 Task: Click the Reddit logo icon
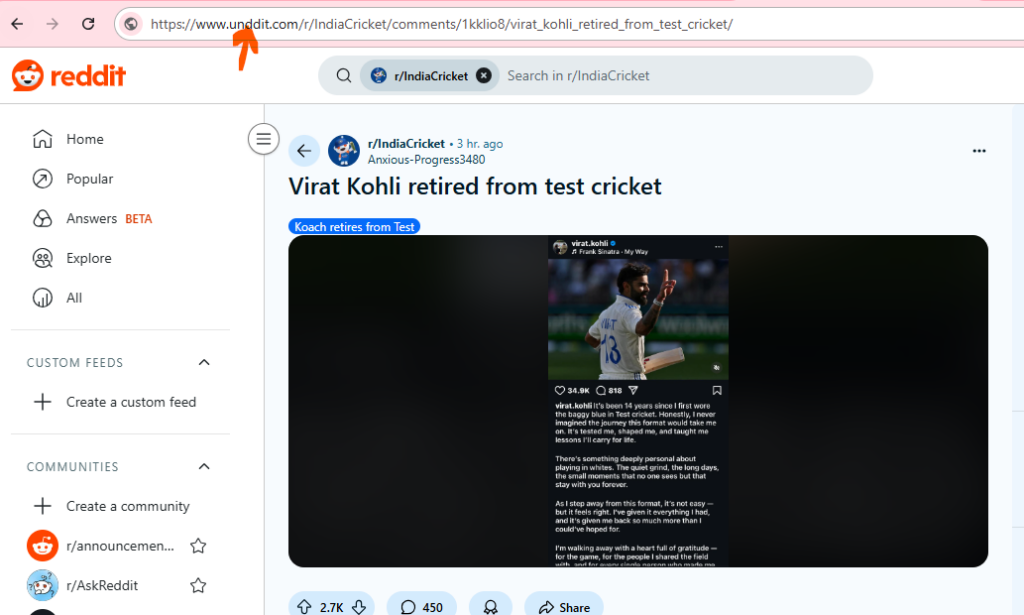pyautogui.click(x=27, y=76)
